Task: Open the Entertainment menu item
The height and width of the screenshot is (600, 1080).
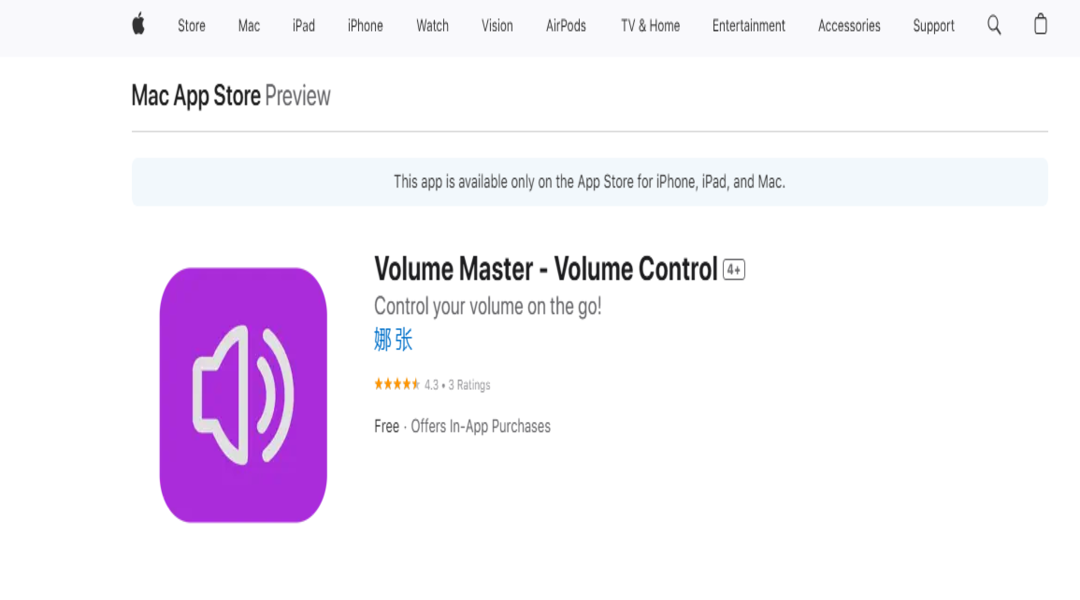Action: (x=748, y=26)
